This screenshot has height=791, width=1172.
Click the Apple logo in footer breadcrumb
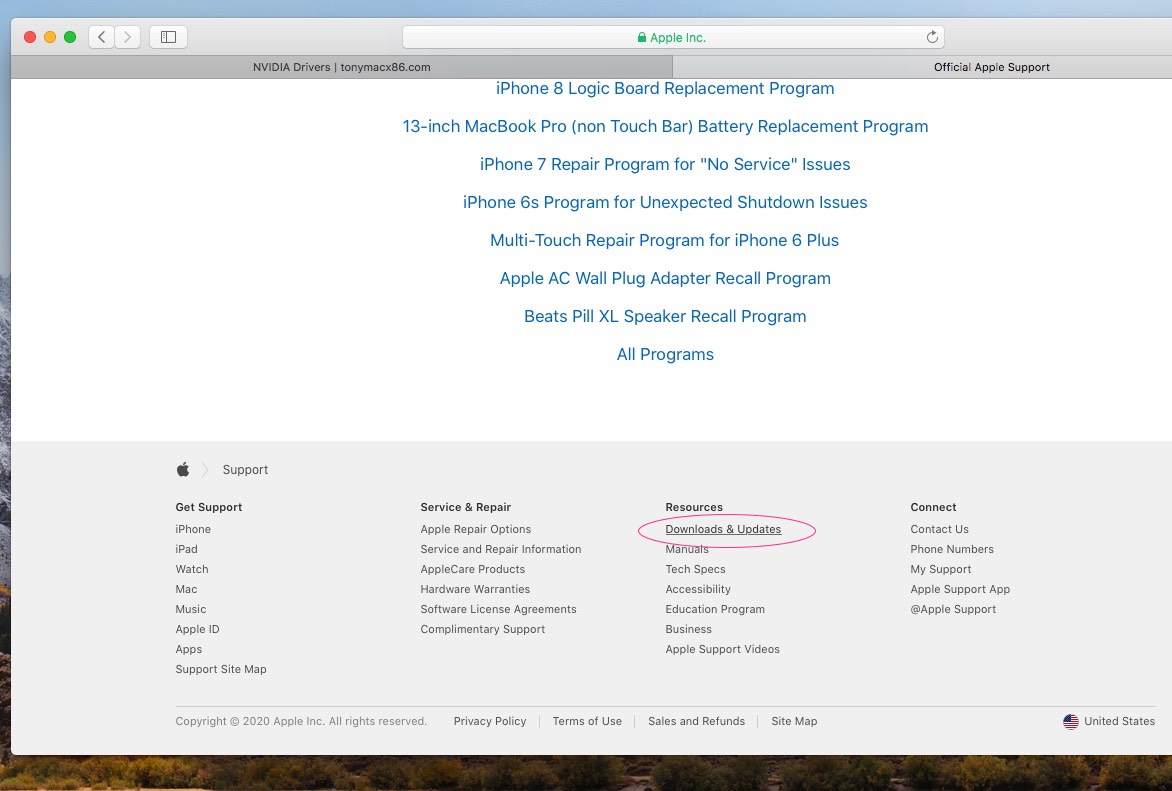click(183, 470)
